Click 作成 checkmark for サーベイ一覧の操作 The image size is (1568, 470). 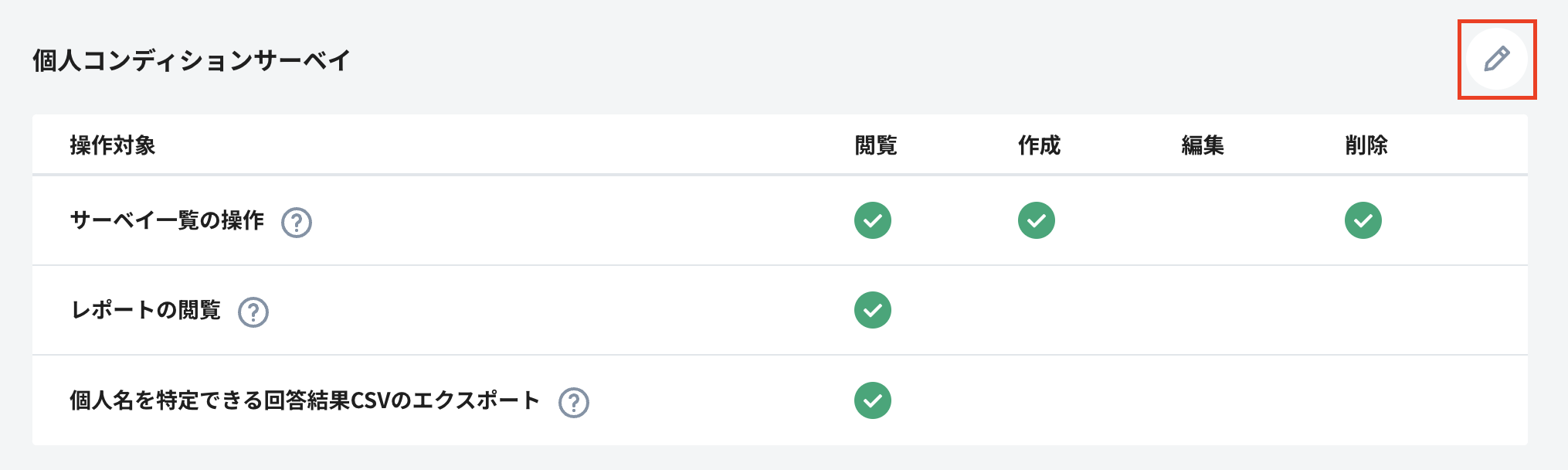pyautogui.click(x=1037, y=220)
